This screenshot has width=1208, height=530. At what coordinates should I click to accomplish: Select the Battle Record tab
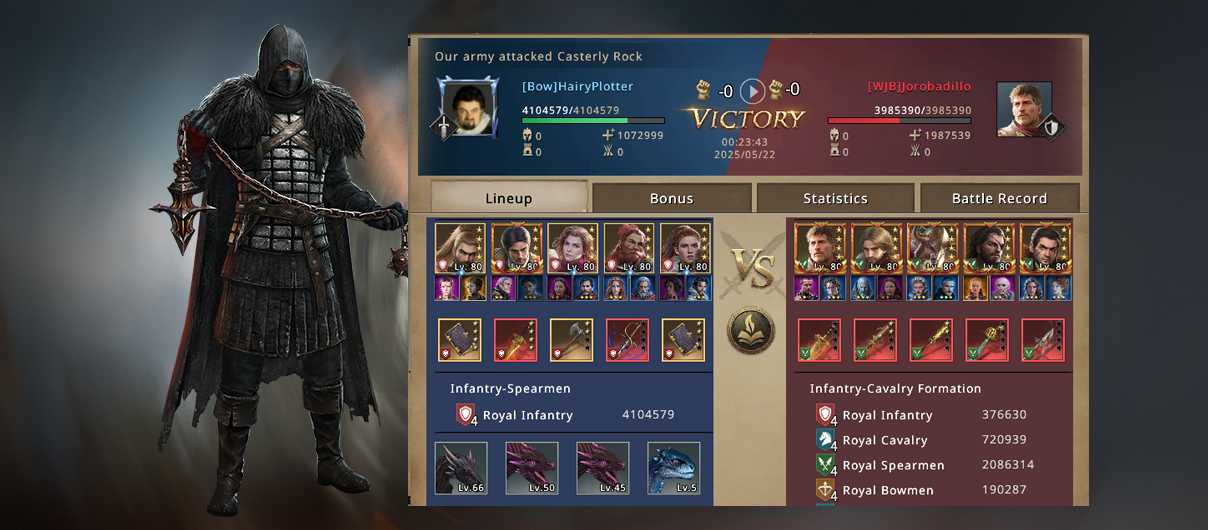(1000, 198)
